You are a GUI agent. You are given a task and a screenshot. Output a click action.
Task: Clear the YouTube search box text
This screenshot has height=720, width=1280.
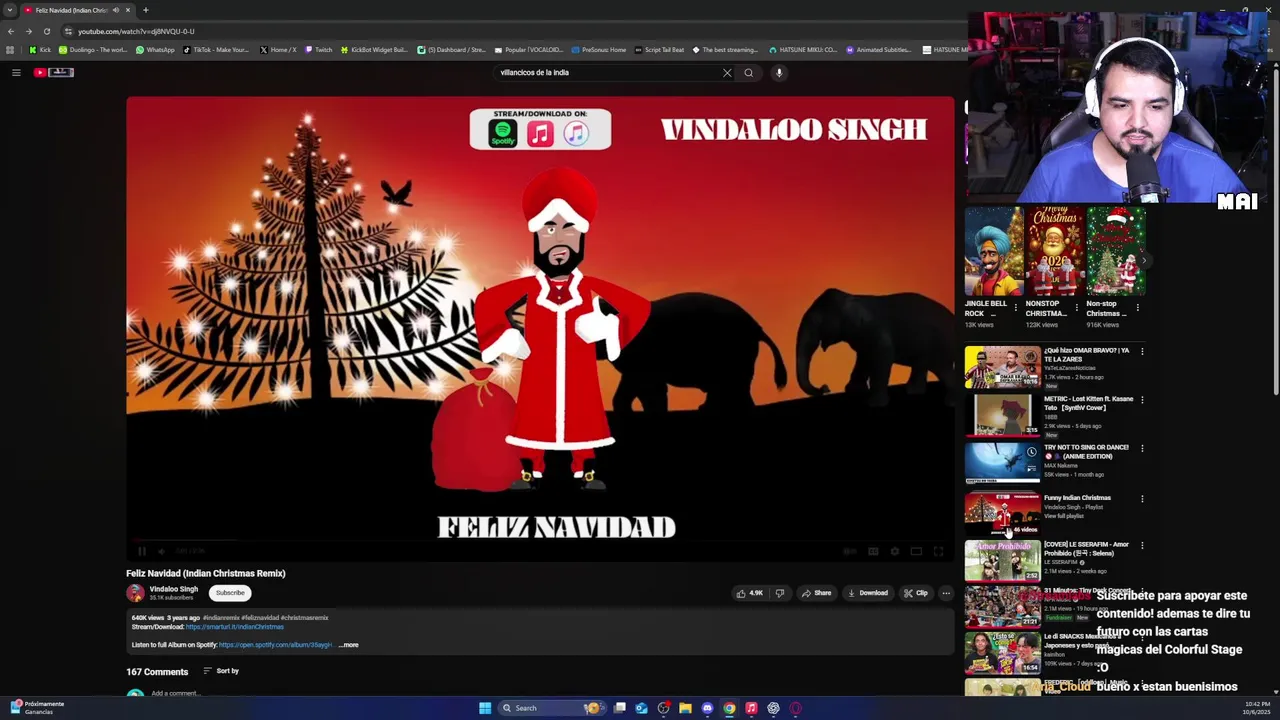pos(727,72)
